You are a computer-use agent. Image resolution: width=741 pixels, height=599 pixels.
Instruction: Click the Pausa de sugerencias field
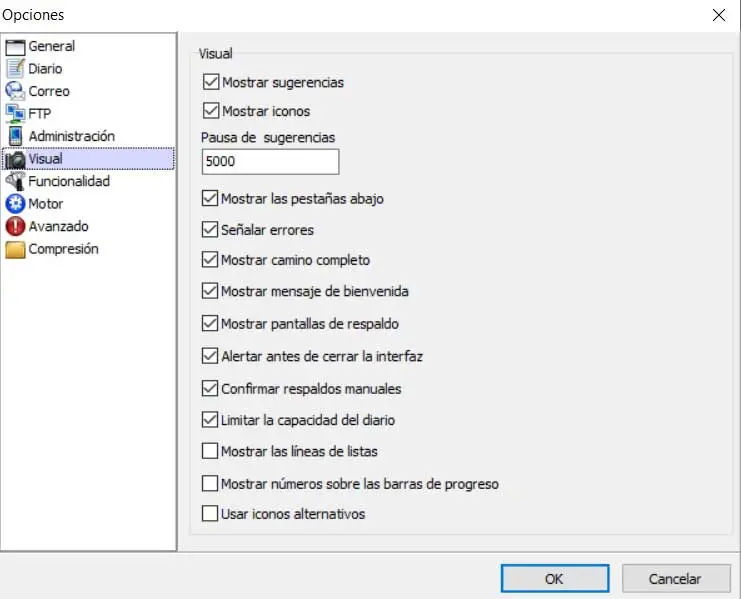(x=270, y=161)
